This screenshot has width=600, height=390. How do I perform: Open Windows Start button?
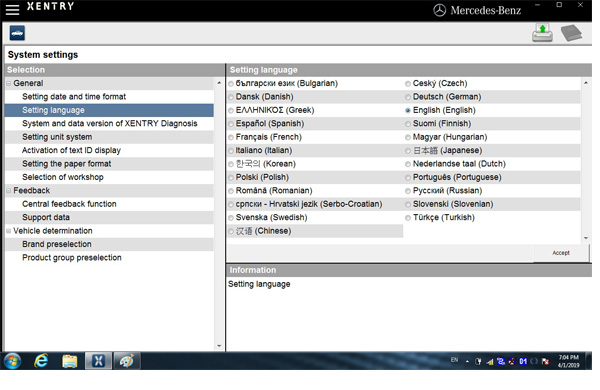tap(13, 361)
